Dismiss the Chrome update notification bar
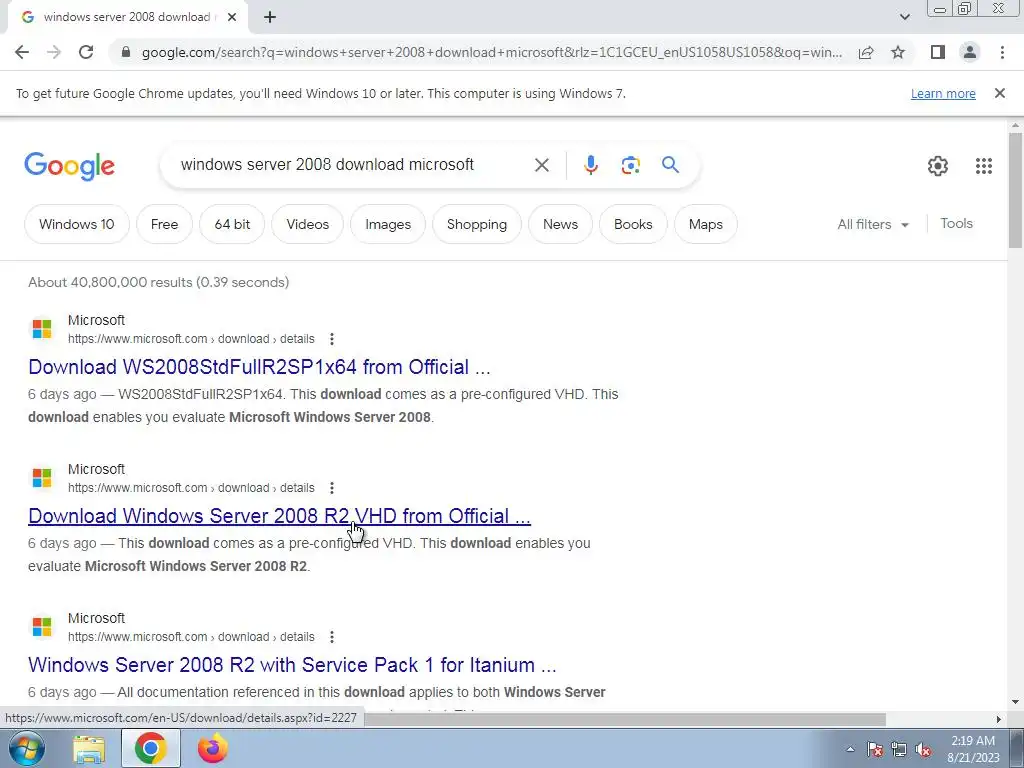The height and width of the screenshot is (768, 1024). pos(1000,93)
